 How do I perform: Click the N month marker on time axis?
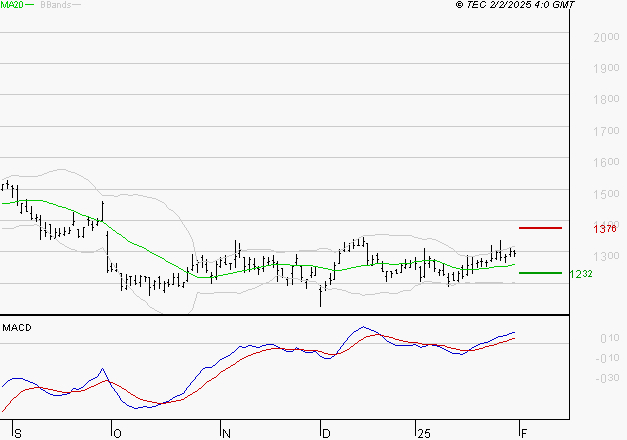pos(226,434)
